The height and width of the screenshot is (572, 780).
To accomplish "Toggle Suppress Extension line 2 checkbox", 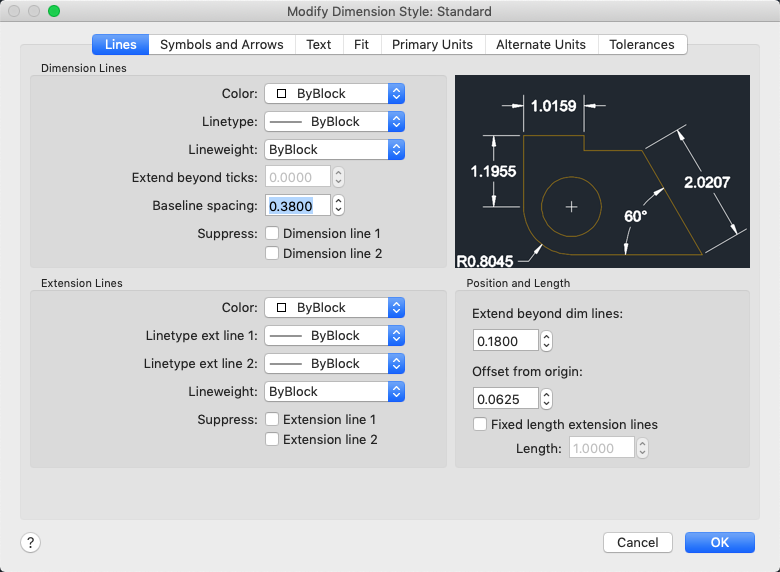I will pos(272,439).
